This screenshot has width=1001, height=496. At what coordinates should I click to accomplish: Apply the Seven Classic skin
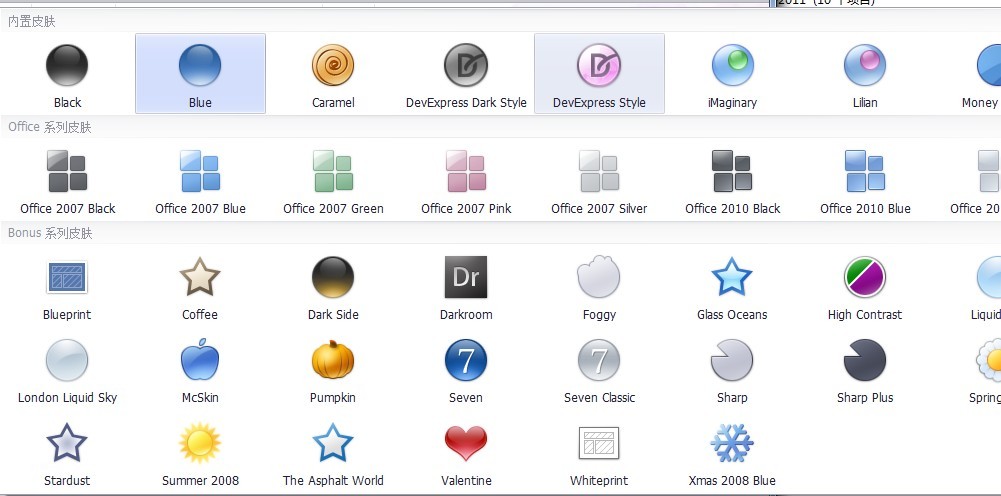tap(599, 360)
